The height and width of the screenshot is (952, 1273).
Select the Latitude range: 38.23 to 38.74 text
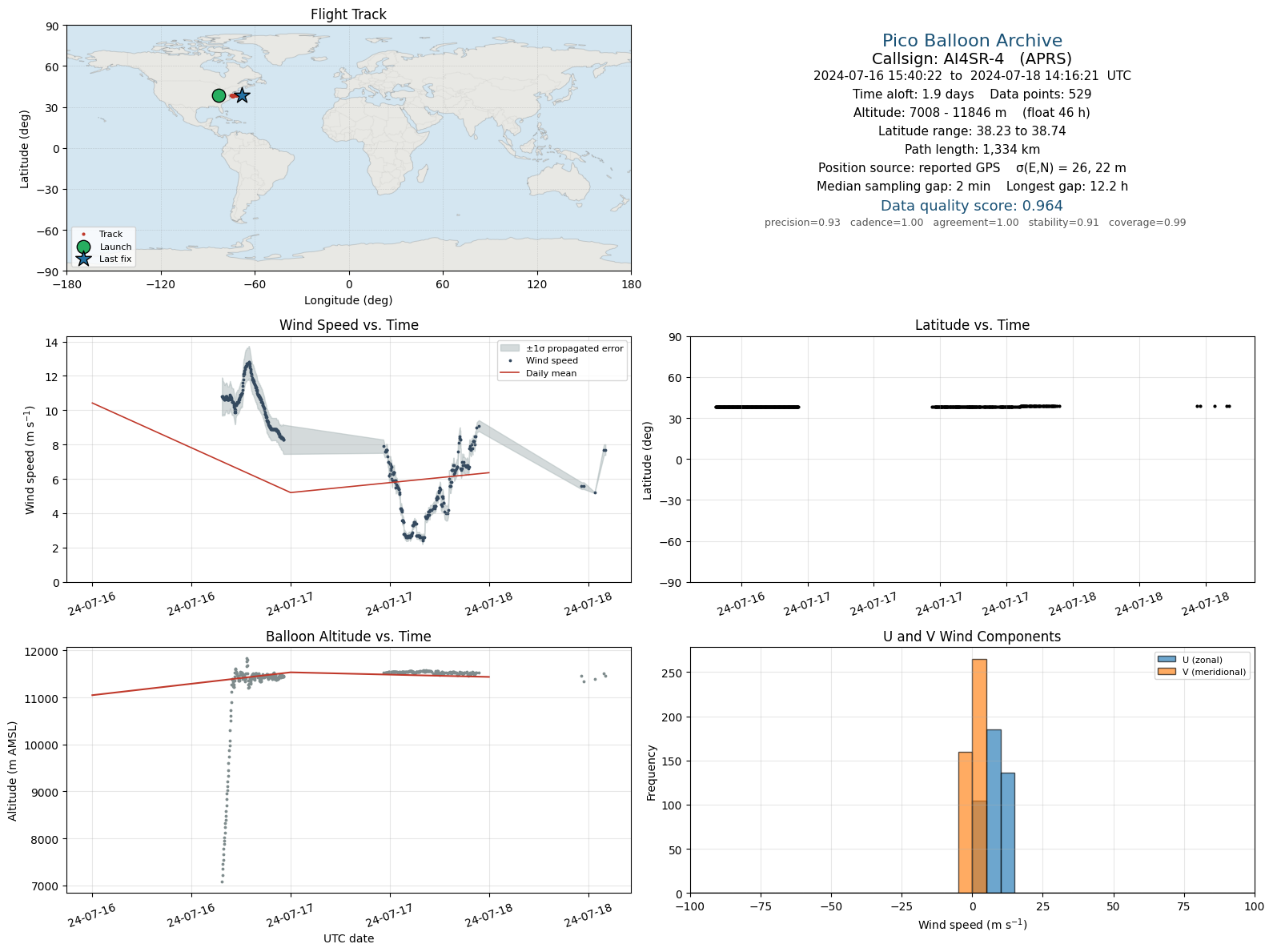972,131
